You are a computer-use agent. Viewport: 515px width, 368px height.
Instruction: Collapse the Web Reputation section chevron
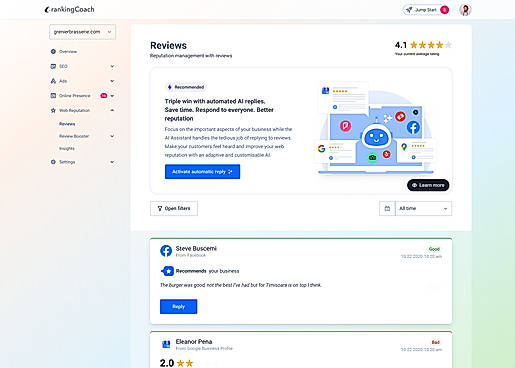(x=112, y=110)
